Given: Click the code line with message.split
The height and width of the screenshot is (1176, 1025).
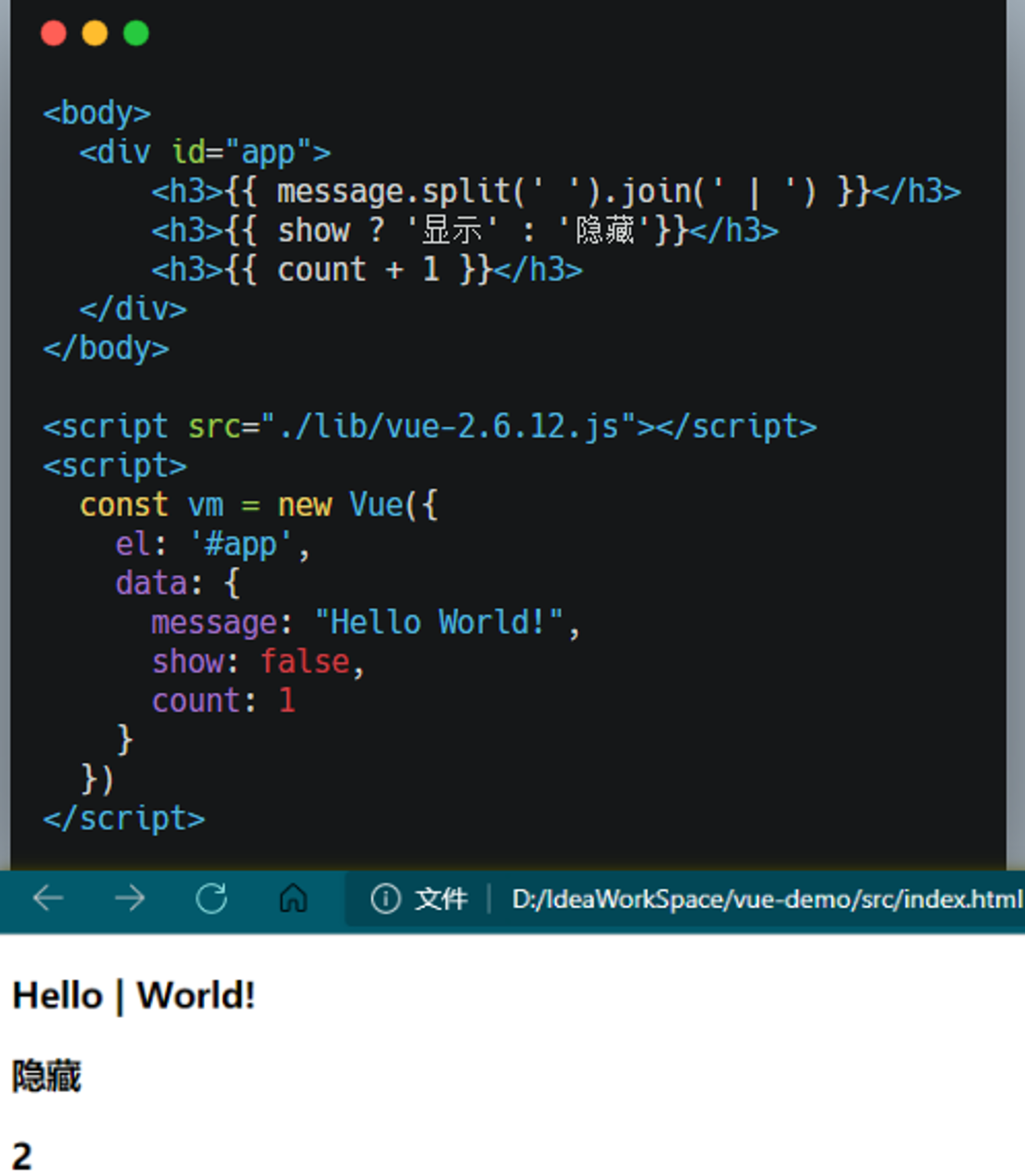Looking at the screenshot, I should point(556,192).
